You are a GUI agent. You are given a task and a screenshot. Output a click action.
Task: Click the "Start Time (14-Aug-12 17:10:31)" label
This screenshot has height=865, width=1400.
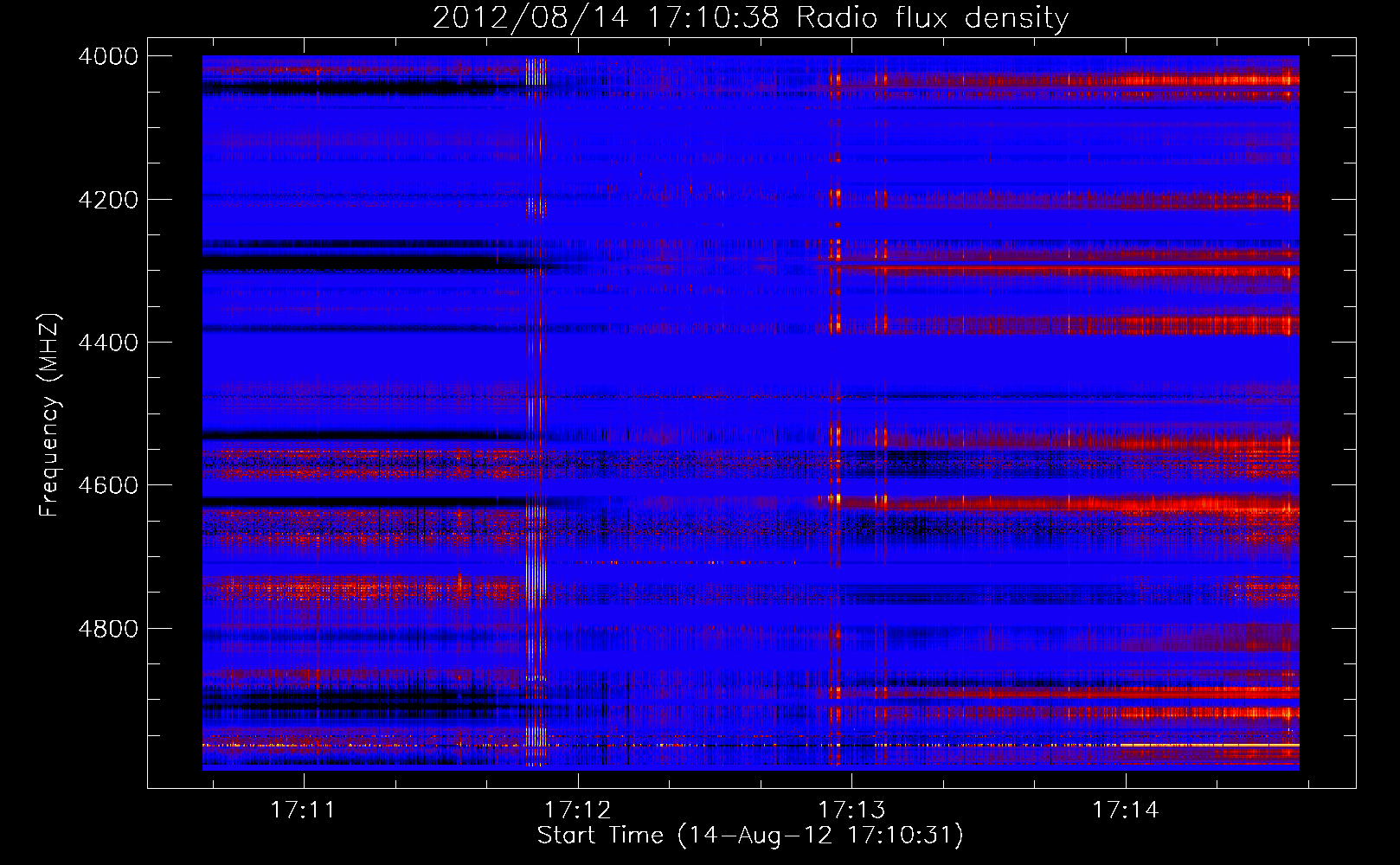click(750, 836)
